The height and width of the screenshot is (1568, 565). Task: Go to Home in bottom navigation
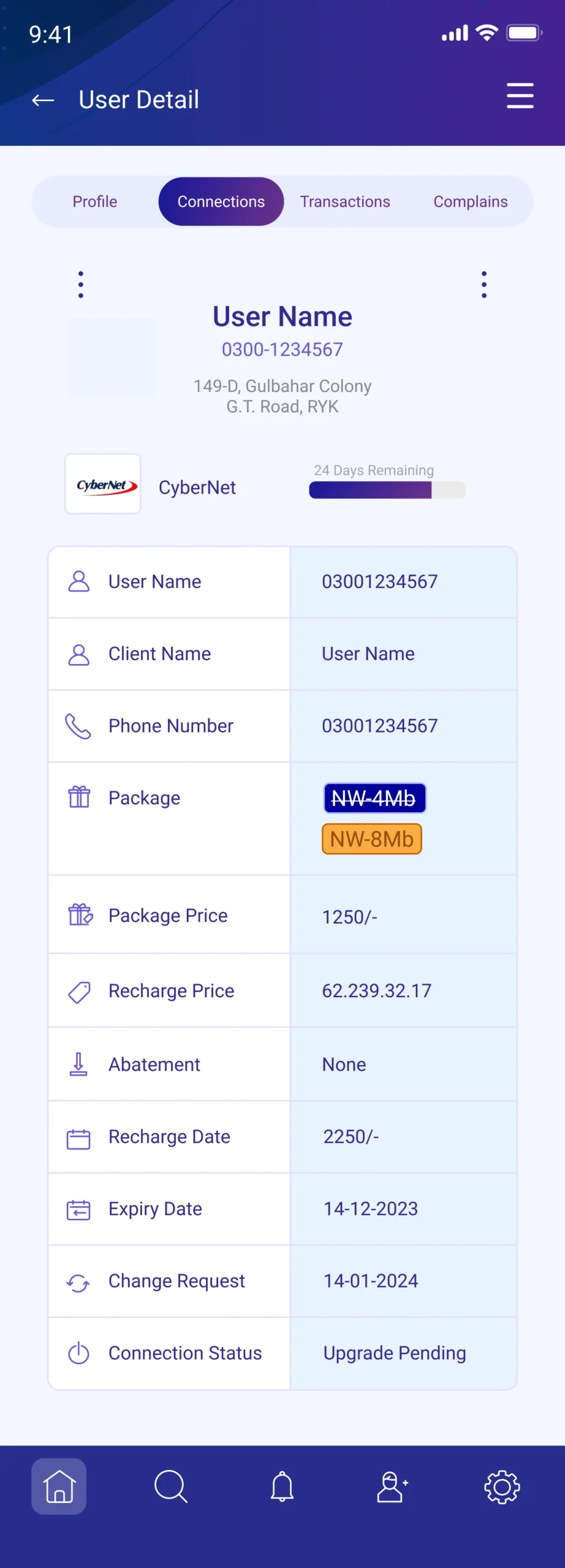coord(59,1486)
